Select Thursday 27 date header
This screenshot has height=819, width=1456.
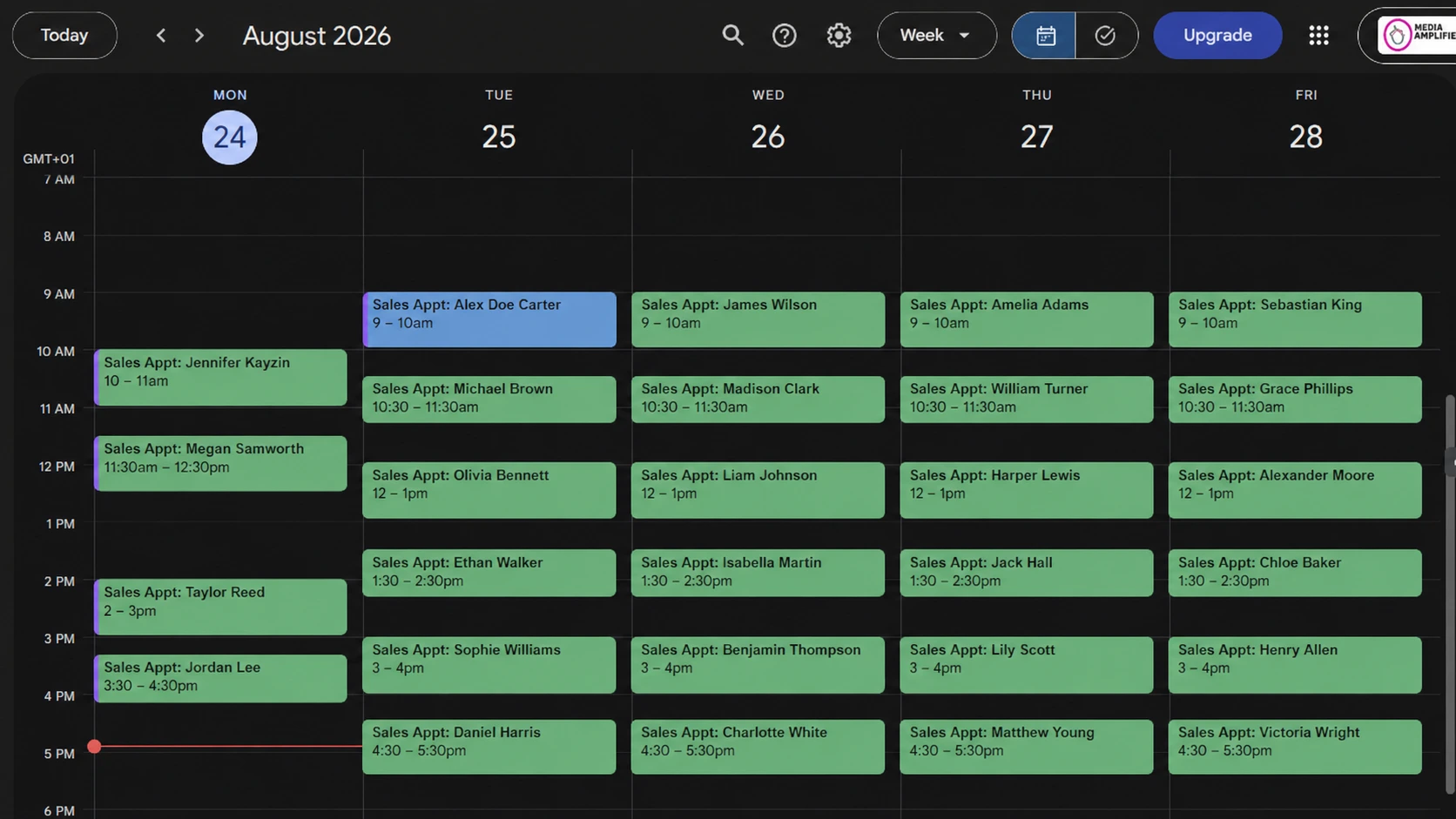[x=1037, y=137]
